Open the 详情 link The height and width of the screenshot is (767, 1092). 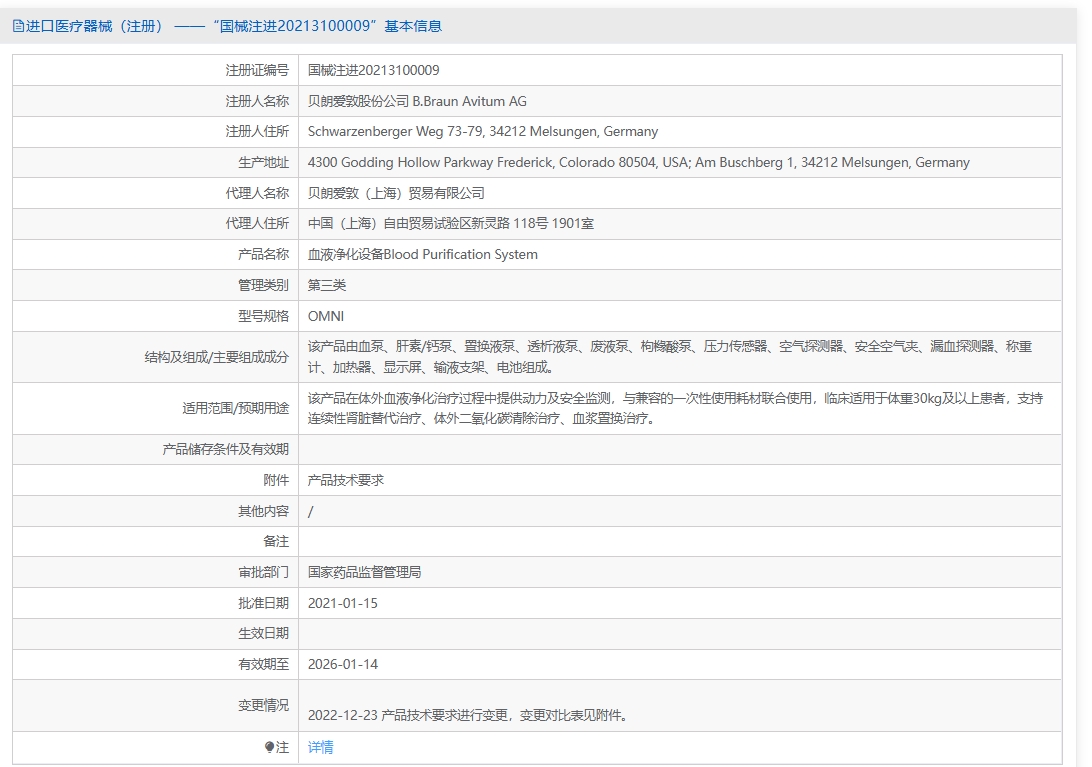click(320, 747)
